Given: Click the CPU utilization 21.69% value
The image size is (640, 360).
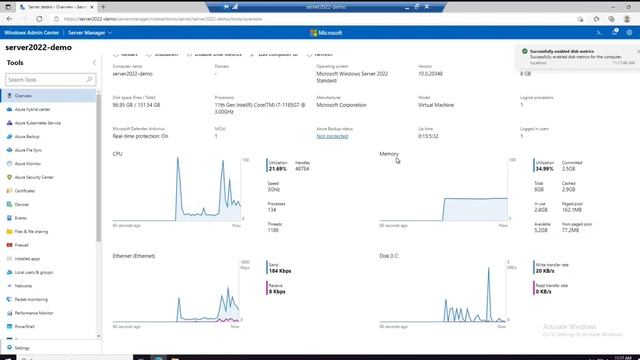Looking at the screenshot, I should tap(278, 169).
